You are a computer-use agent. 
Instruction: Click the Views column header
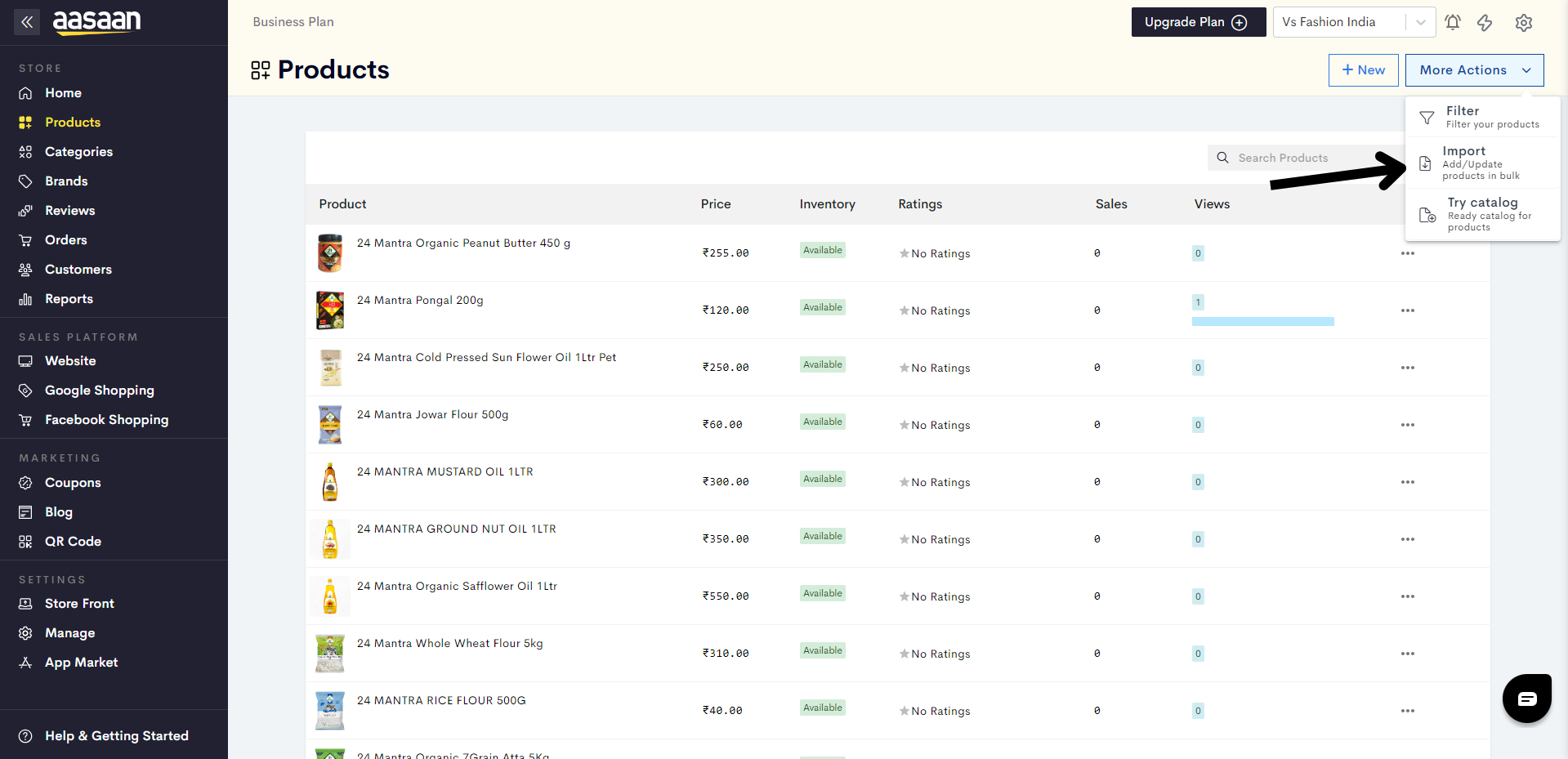(1212, 204)
